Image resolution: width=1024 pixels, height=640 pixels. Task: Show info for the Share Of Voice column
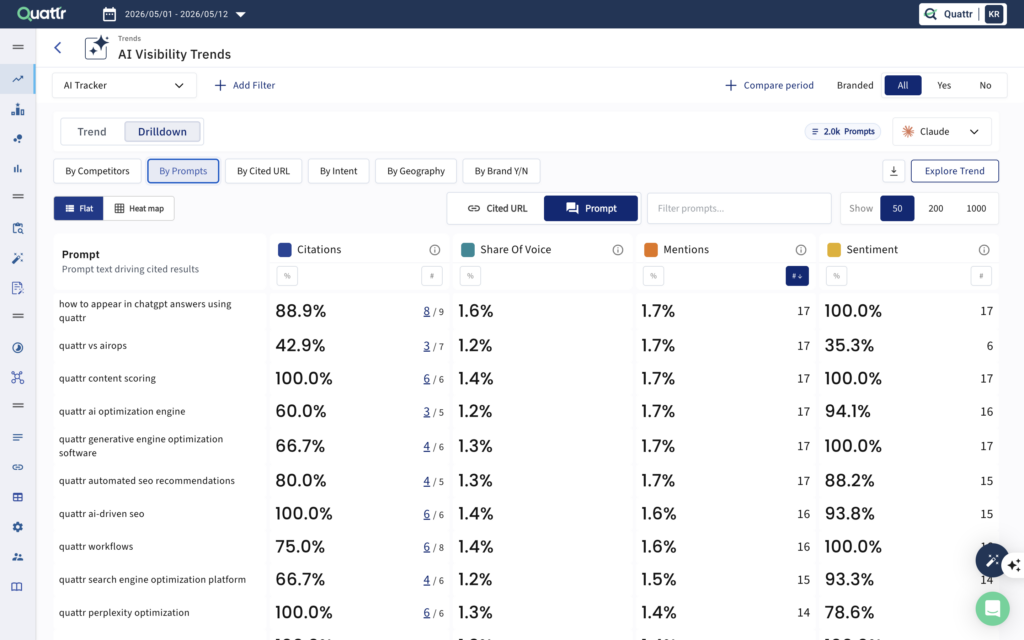pyautogui.click(x=617, y=249)
